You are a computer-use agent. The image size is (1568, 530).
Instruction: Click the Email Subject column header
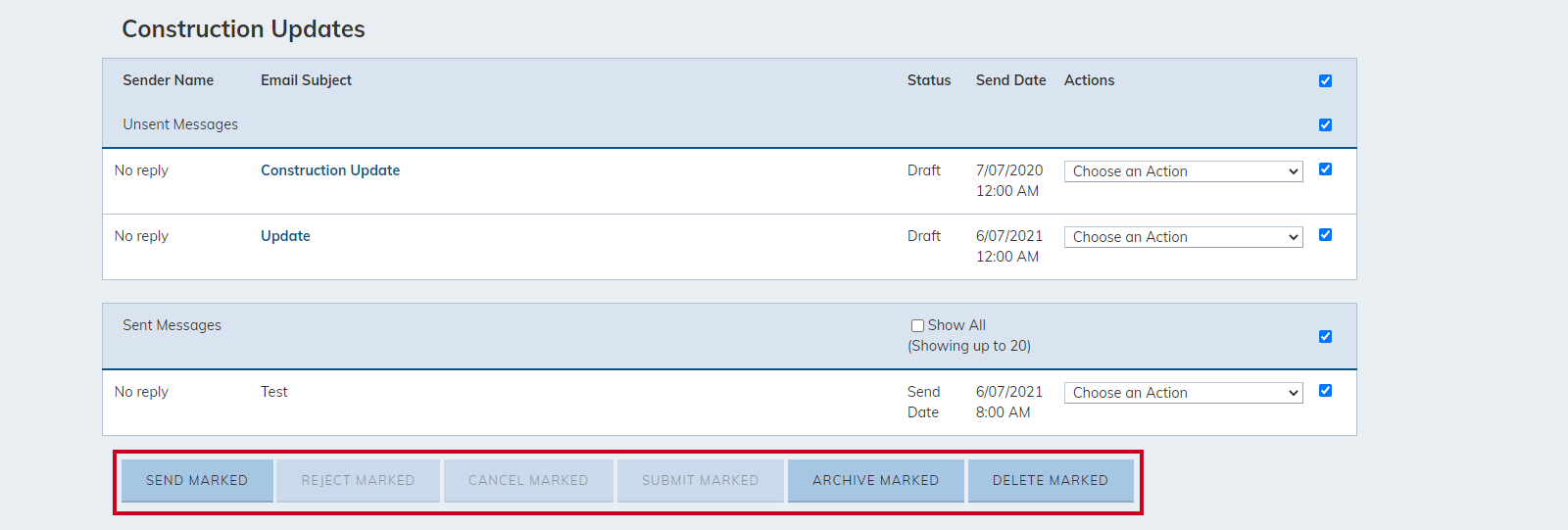click(306, 80)
